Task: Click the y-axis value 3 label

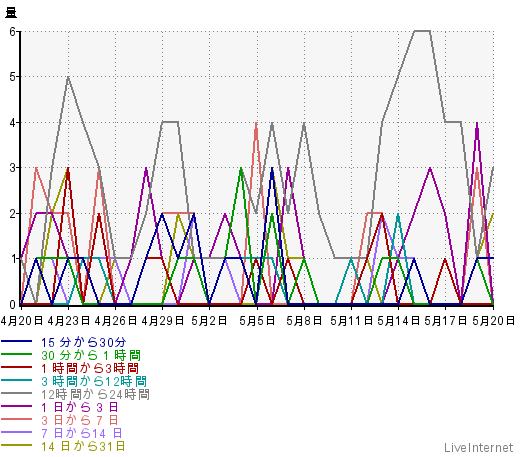Action: (13, 168)
